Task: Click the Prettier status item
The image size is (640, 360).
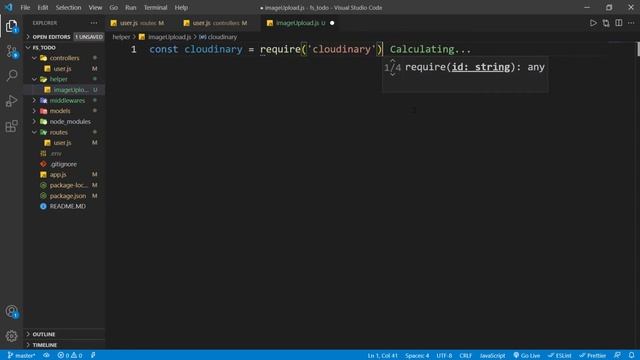Action: pos(592,356)
